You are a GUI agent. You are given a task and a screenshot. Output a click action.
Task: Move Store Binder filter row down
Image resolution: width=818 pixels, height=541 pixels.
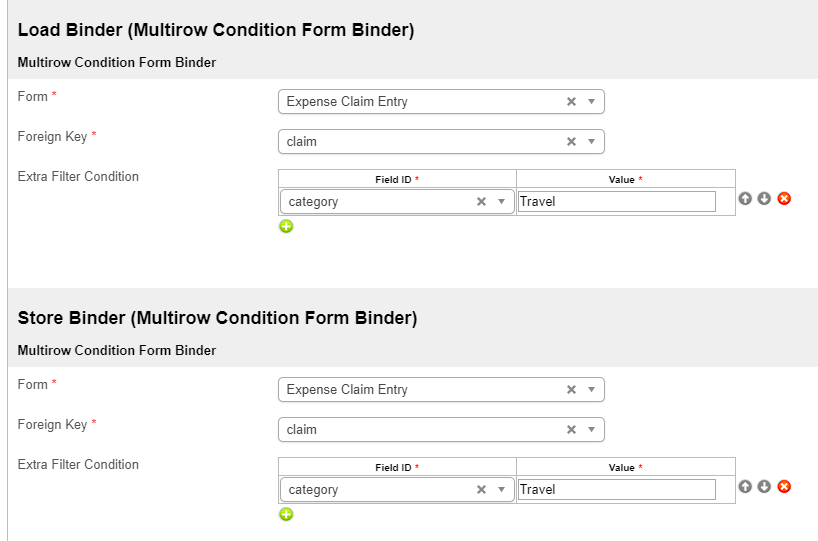click(x=764, y=487)
